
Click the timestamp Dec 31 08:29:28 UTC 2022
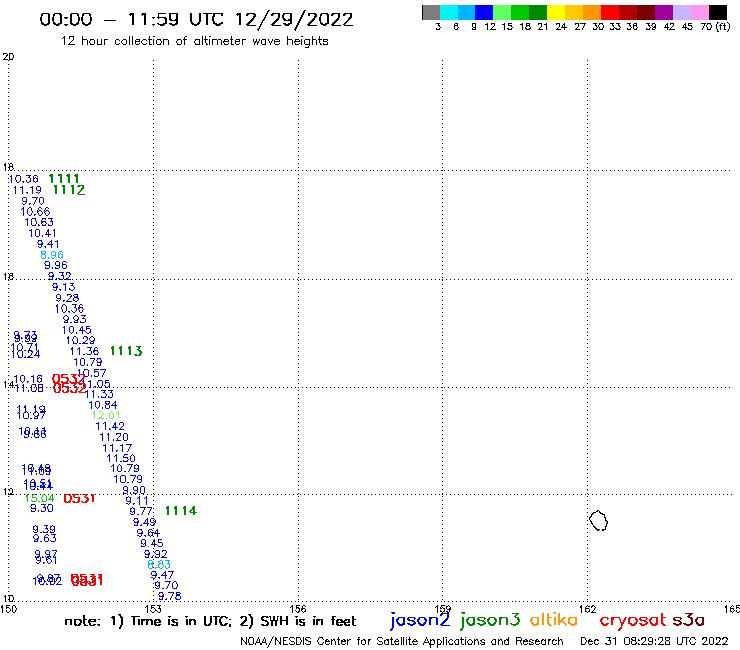[654, 641]
